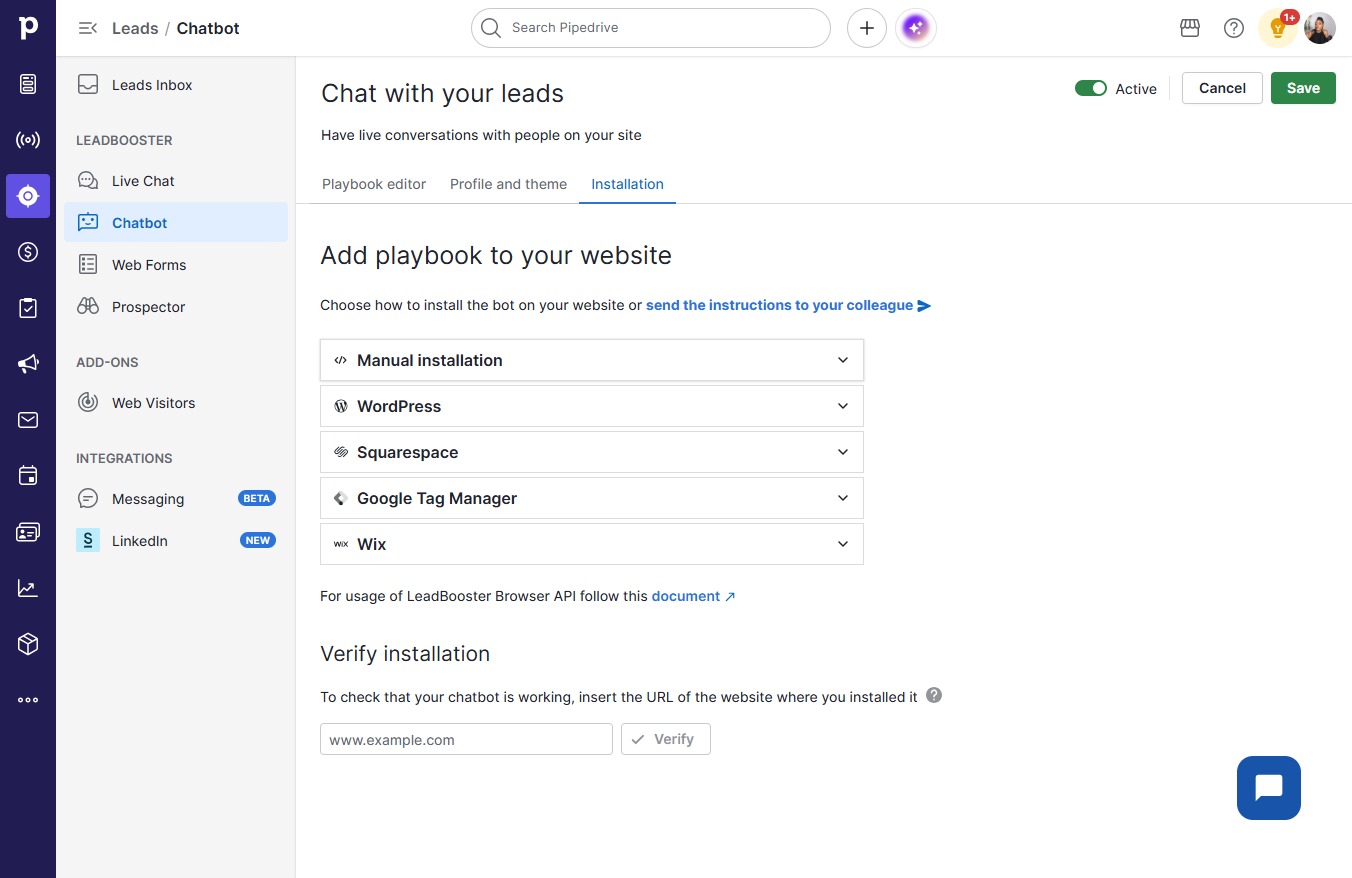Open the More ellipsis icon
Screen dimensions: 1352x878
[x=28, y=700]
